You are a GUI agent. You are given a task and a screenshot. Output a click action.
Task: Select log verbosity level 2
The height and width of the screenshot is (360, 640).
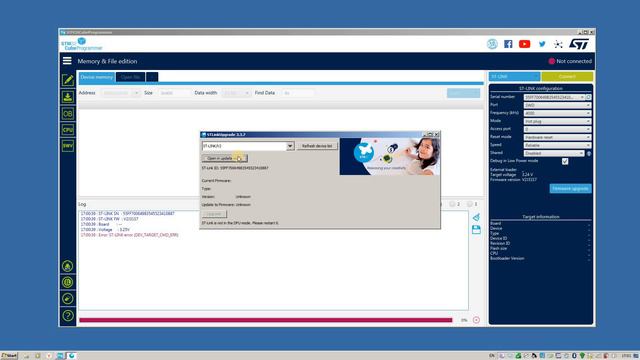[452, 204]
